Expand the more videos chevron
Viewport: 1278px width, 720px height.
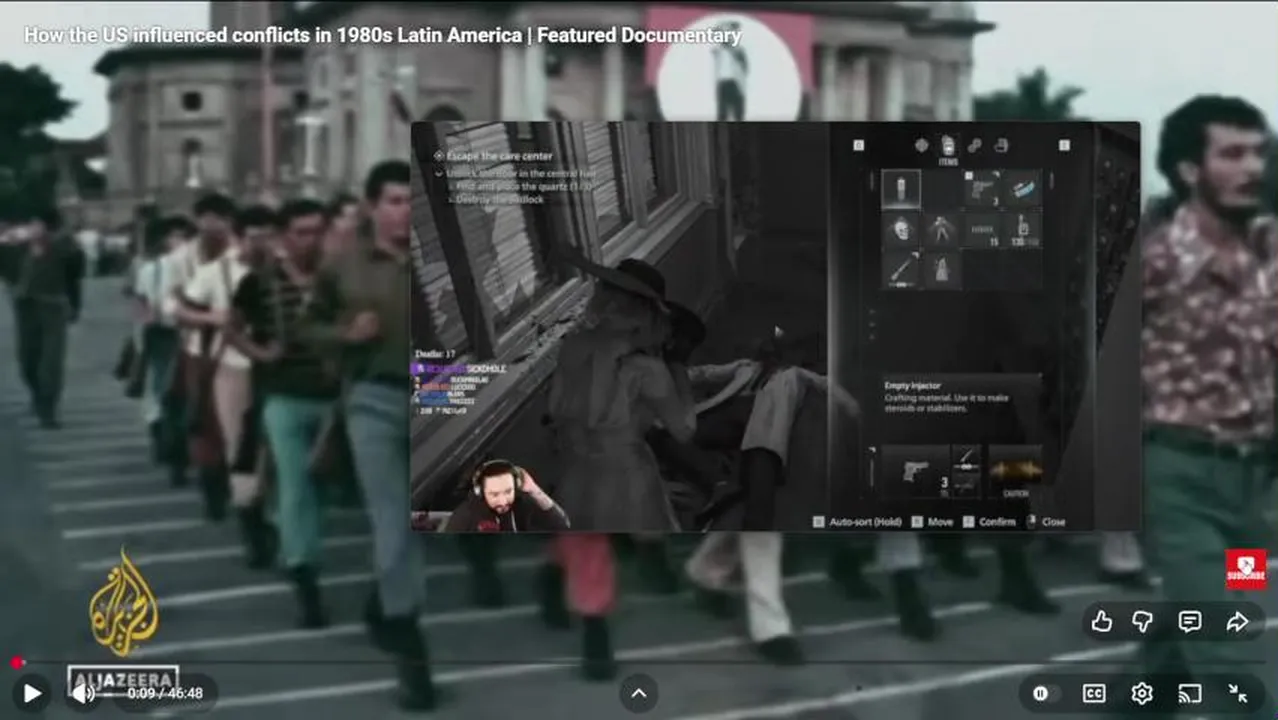point(639,693)
